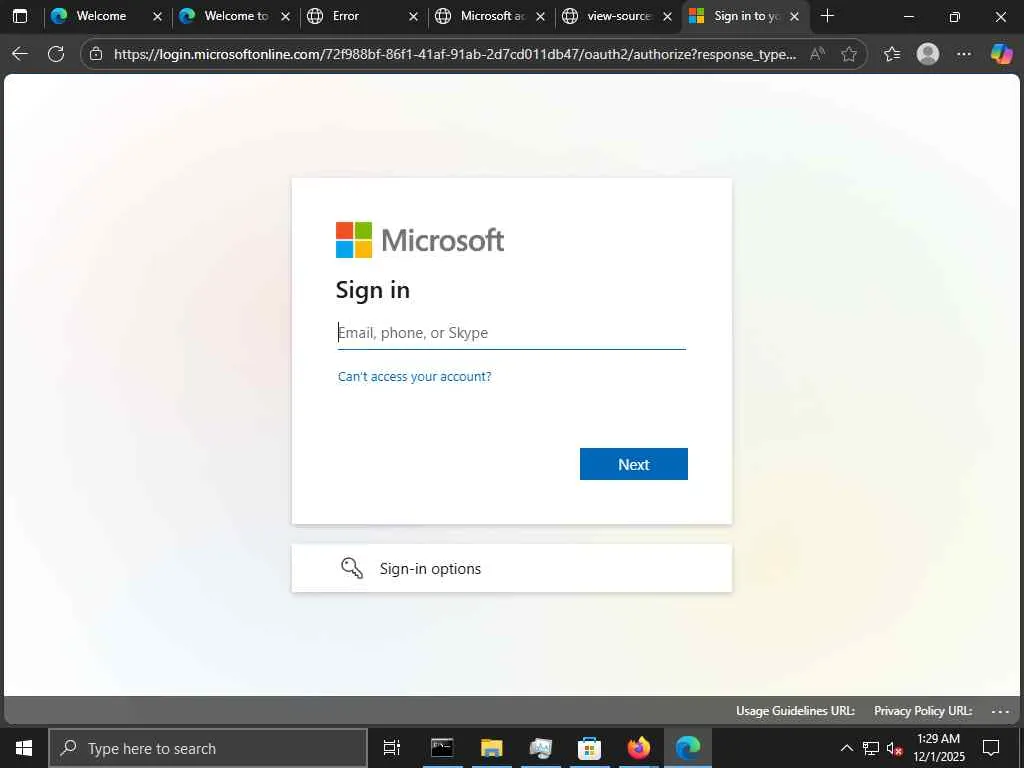This screenshot has height=768, width=1024.
Task: Close the Error tab
Action: pyautogui.click(x=413, y=17)
